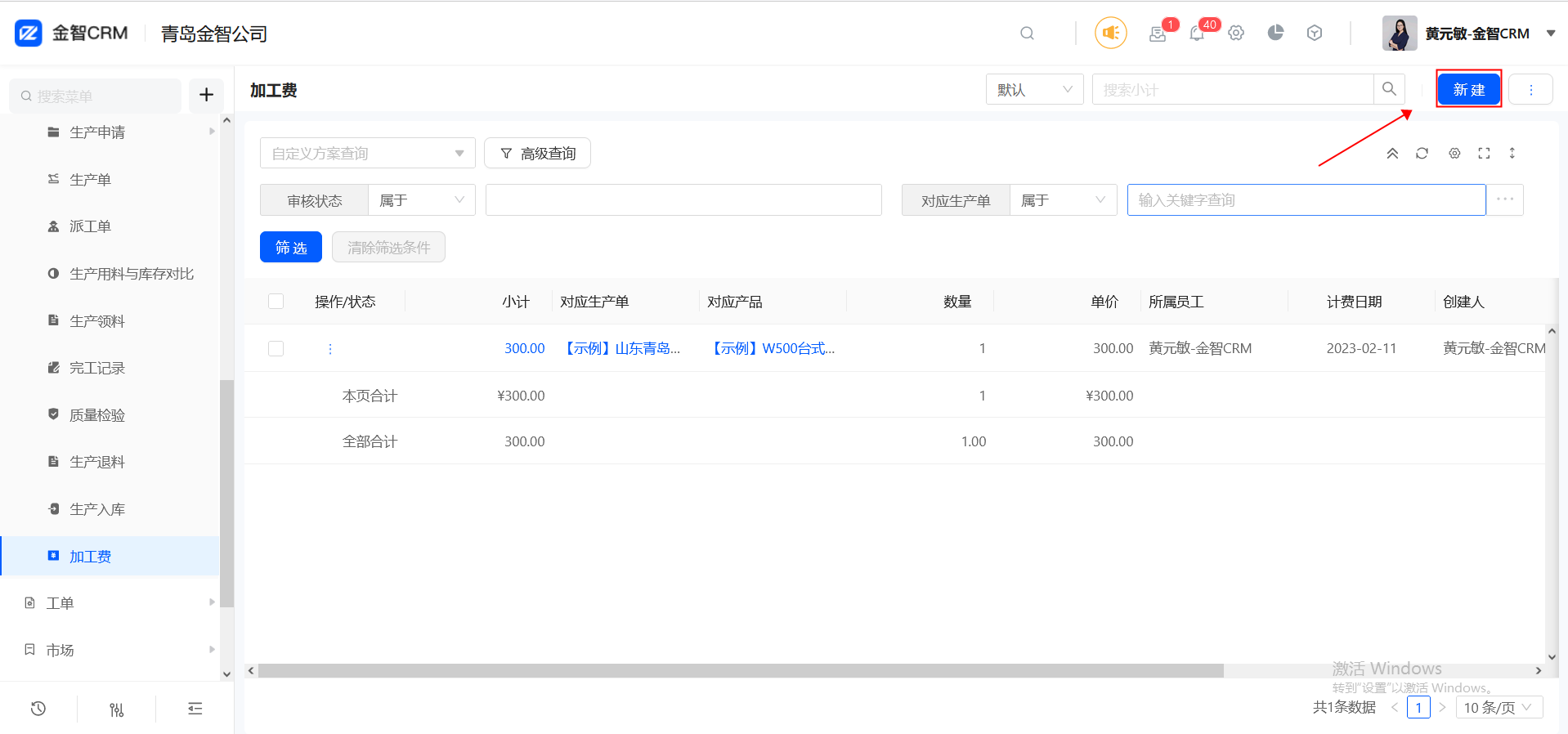Screen dimensions: 1568x734
Task: Collapse sidebar with the menu-fold icon
Action: pos(195,709)
